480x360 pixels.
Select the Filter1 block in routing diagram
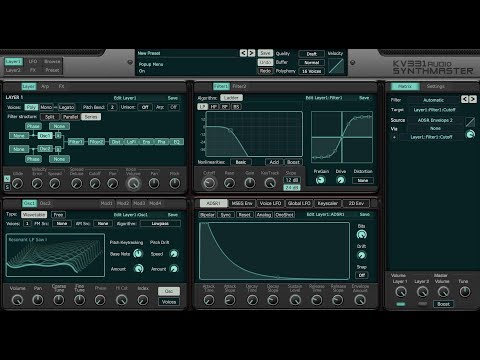pos(76,142)
